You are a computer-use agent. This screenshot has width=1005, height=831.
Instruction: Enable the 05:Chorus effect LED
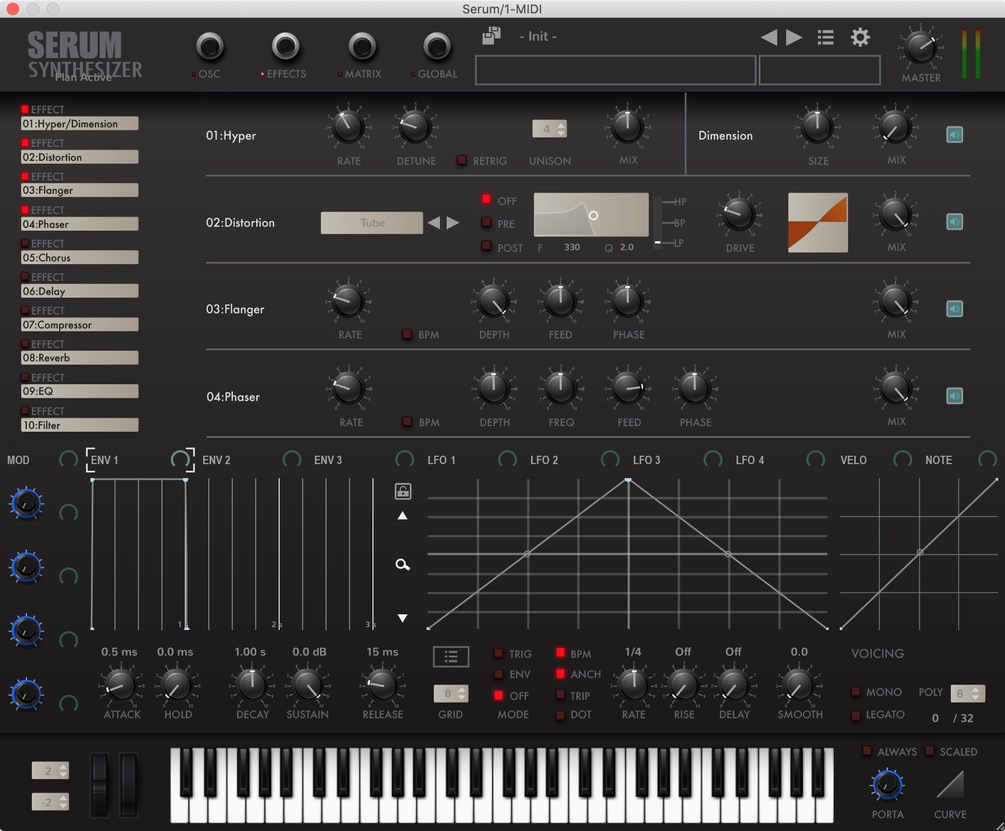coord(25,243)
